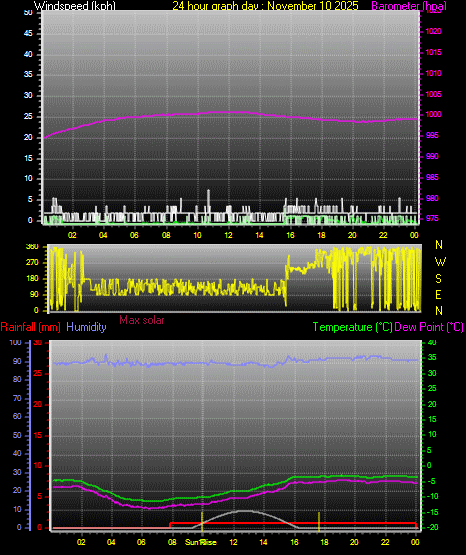The width and height of the screenshot is (466, 555).
Task: Click 35 on the windspeed axis
Action: (x=28, y=74)
